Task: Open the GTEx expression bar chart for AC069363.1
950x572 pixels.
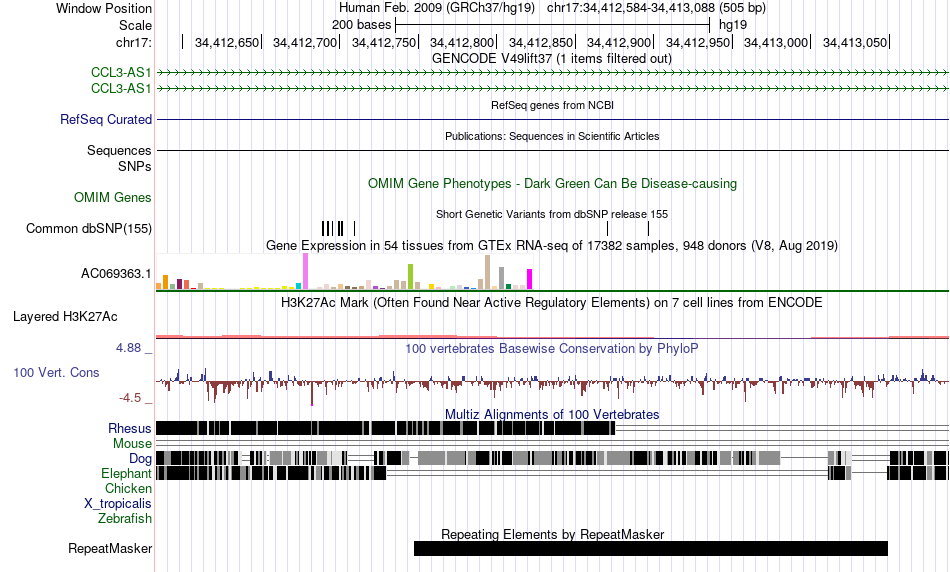Action: (x=345, y=271)
